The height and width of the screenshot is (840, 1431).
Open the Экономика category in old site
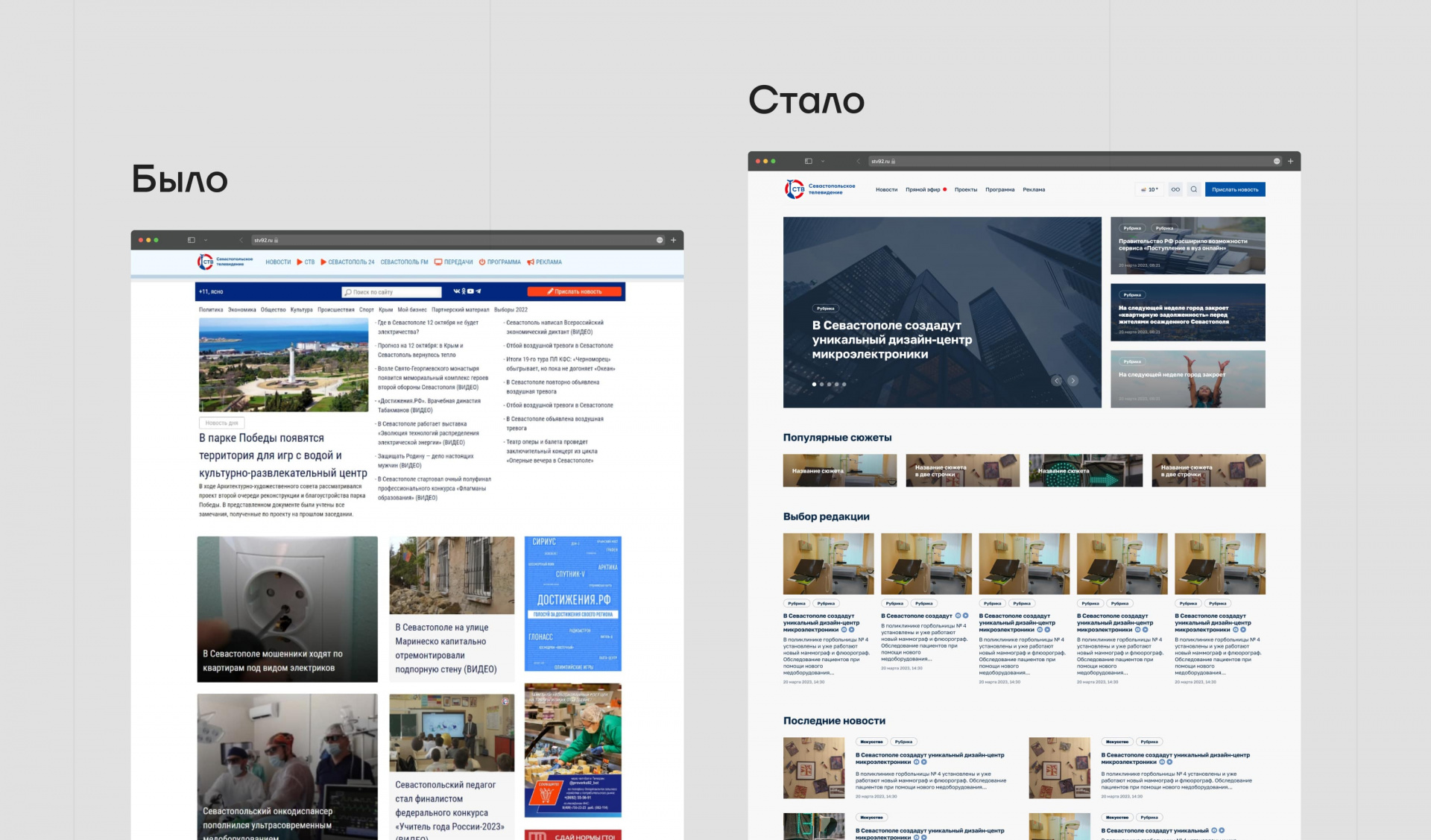241,309
